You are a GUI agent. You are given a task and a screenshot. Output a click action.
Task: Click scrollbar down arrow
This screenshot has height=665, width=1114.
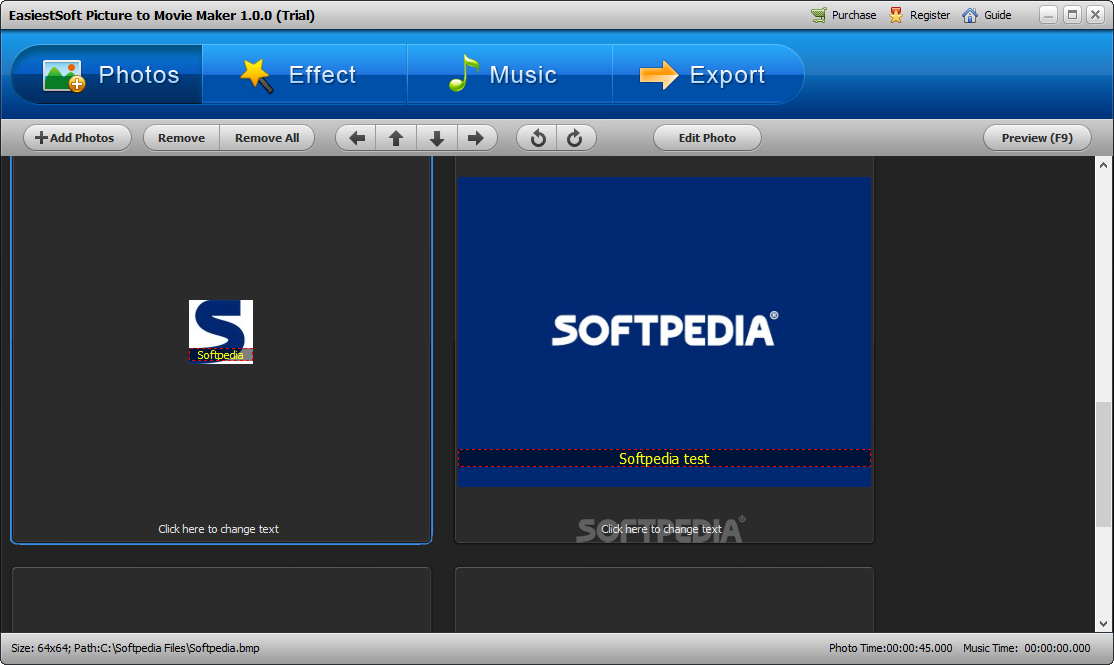coord(1103,624)
